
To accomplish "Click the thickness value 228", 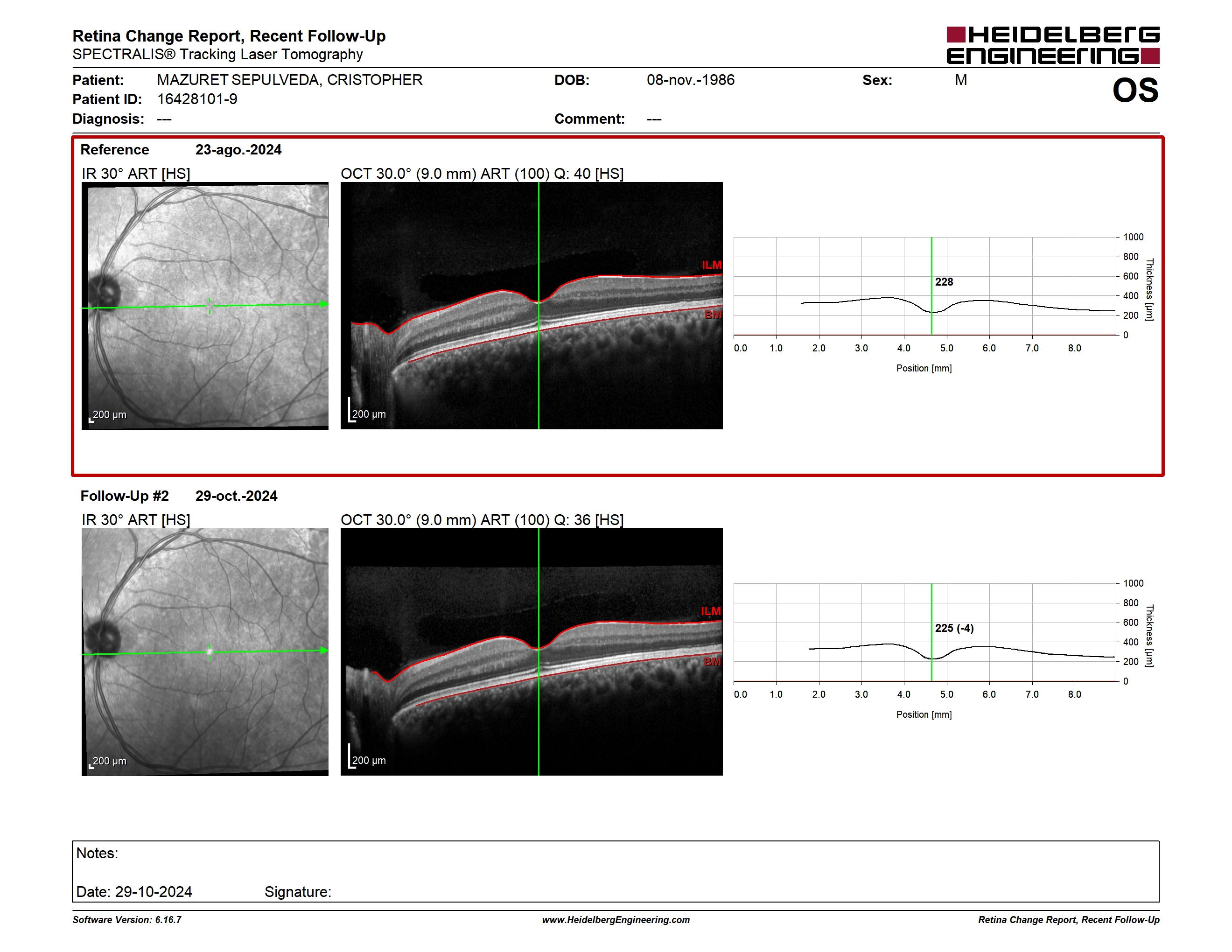I will pos(944,282).
